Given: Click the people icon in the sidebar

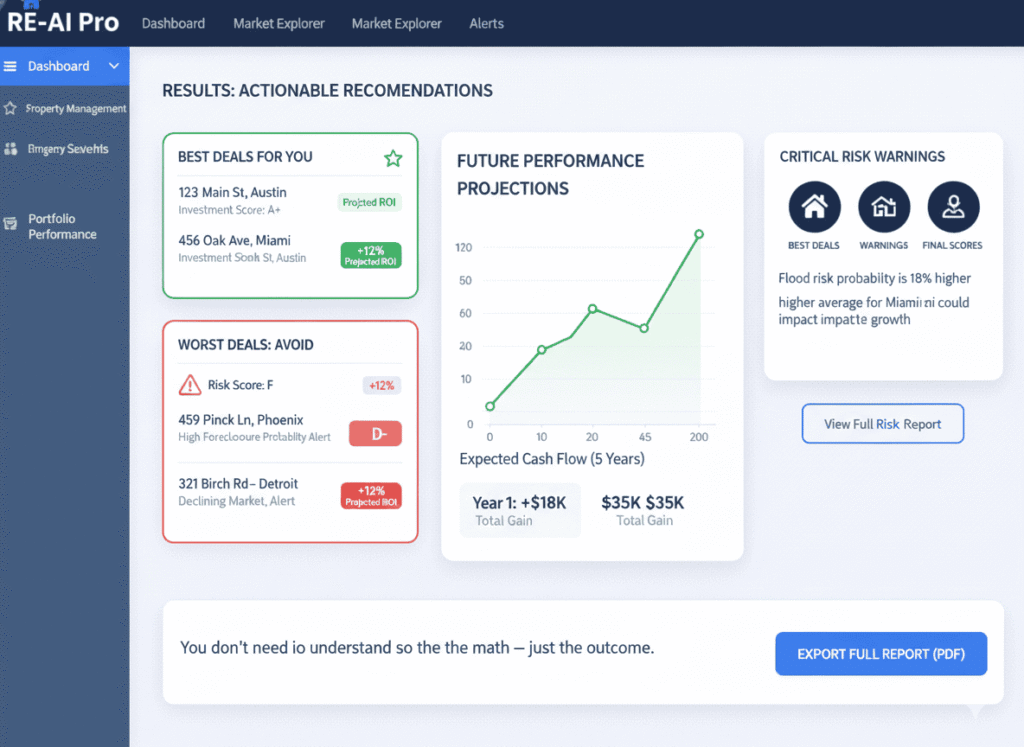Looking at the screenshot, I should (x=12, y=148).
